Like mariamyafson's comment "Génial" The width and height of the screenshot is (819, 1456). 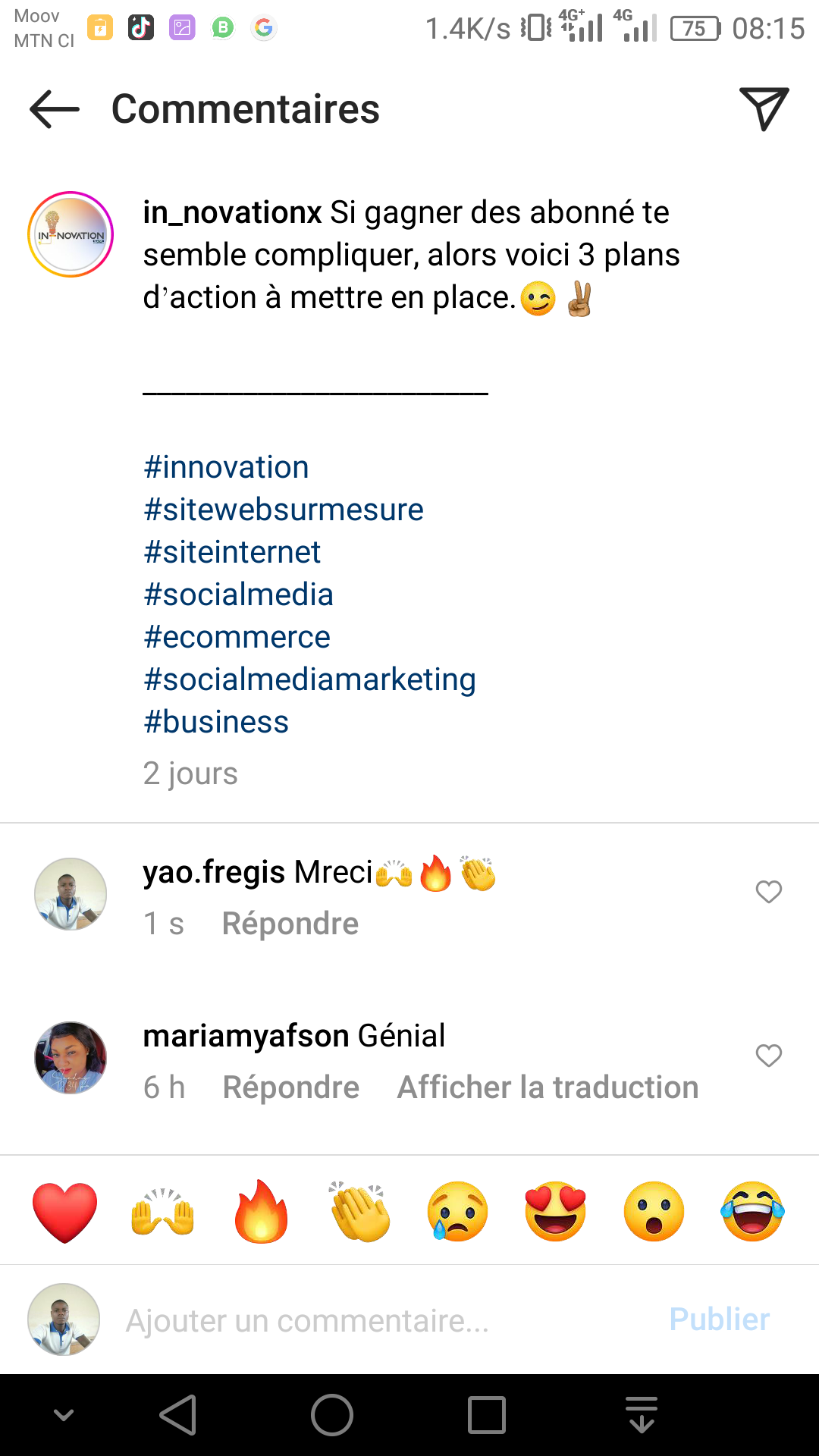click(x=768, y=1056)
